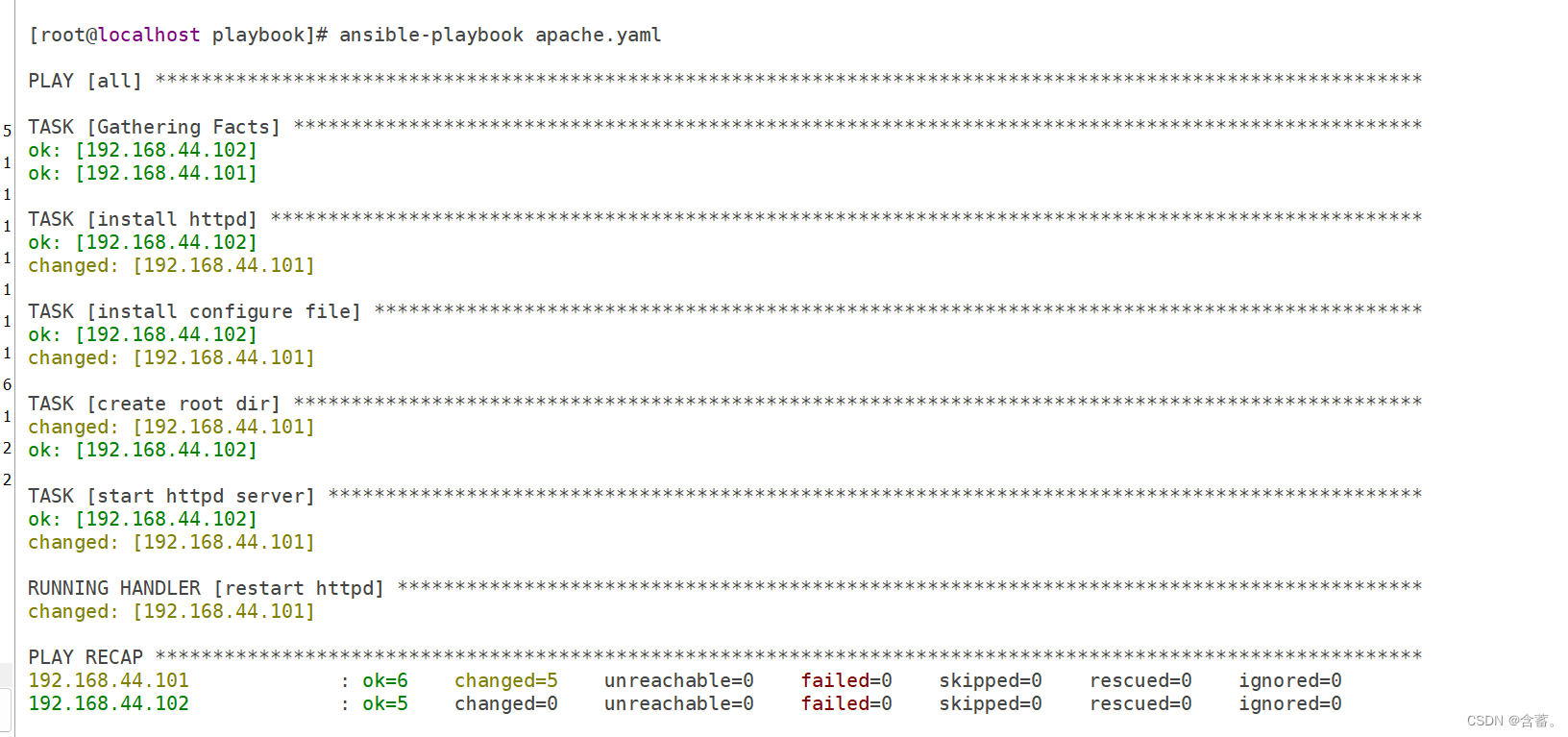
Task: Click 'TASK [Gathering Facts]' header
Action: coord(154,127)
